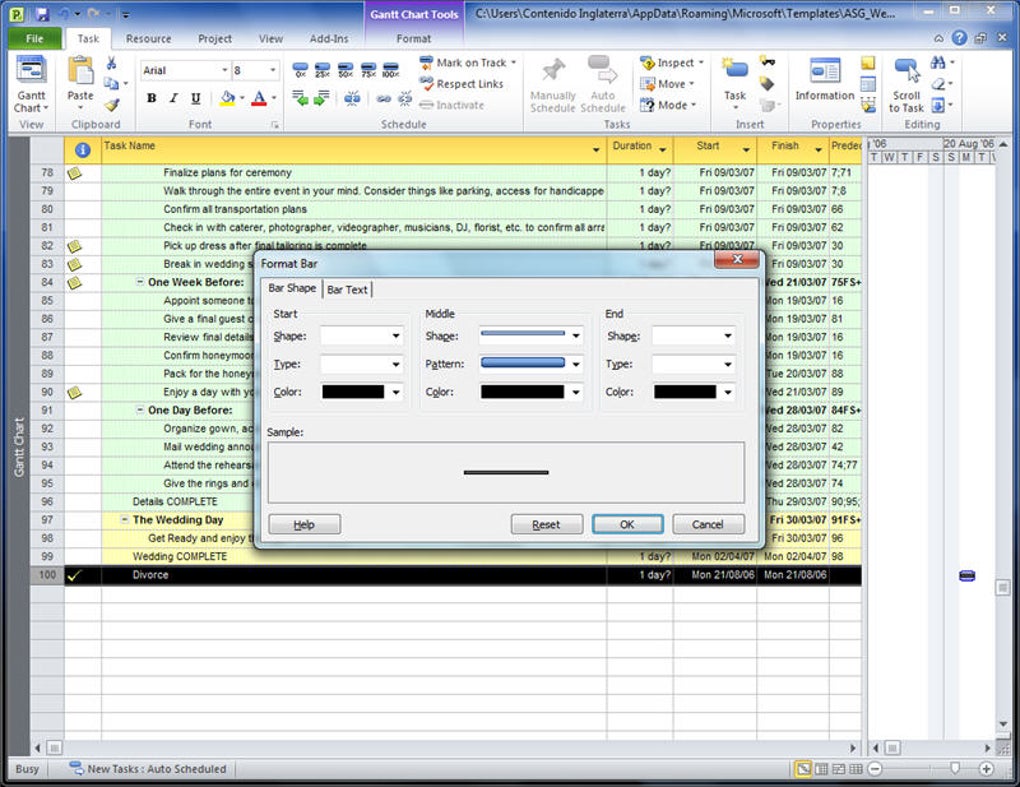Switch to the Resource ribbon tab
1020x787 pixels.
tap(148, 38)
